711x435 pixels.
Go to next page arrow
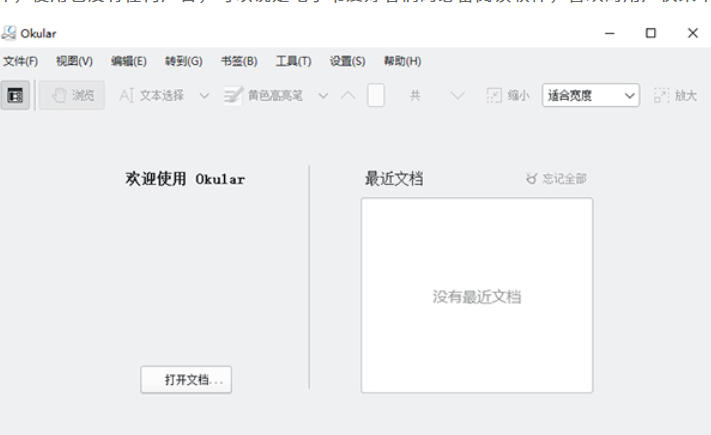point(457,96)
